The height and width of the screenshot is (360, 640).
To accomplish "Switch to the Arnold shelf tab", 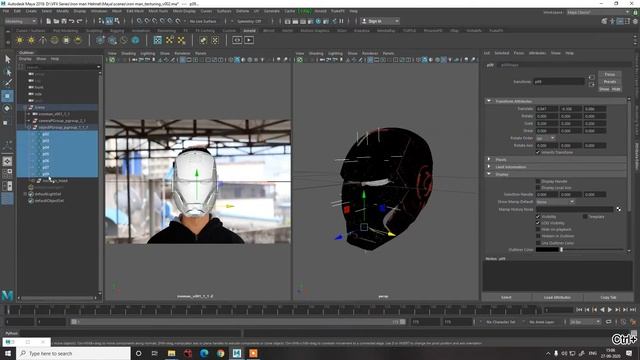I will pyautogui.click(x=249, y=31).
